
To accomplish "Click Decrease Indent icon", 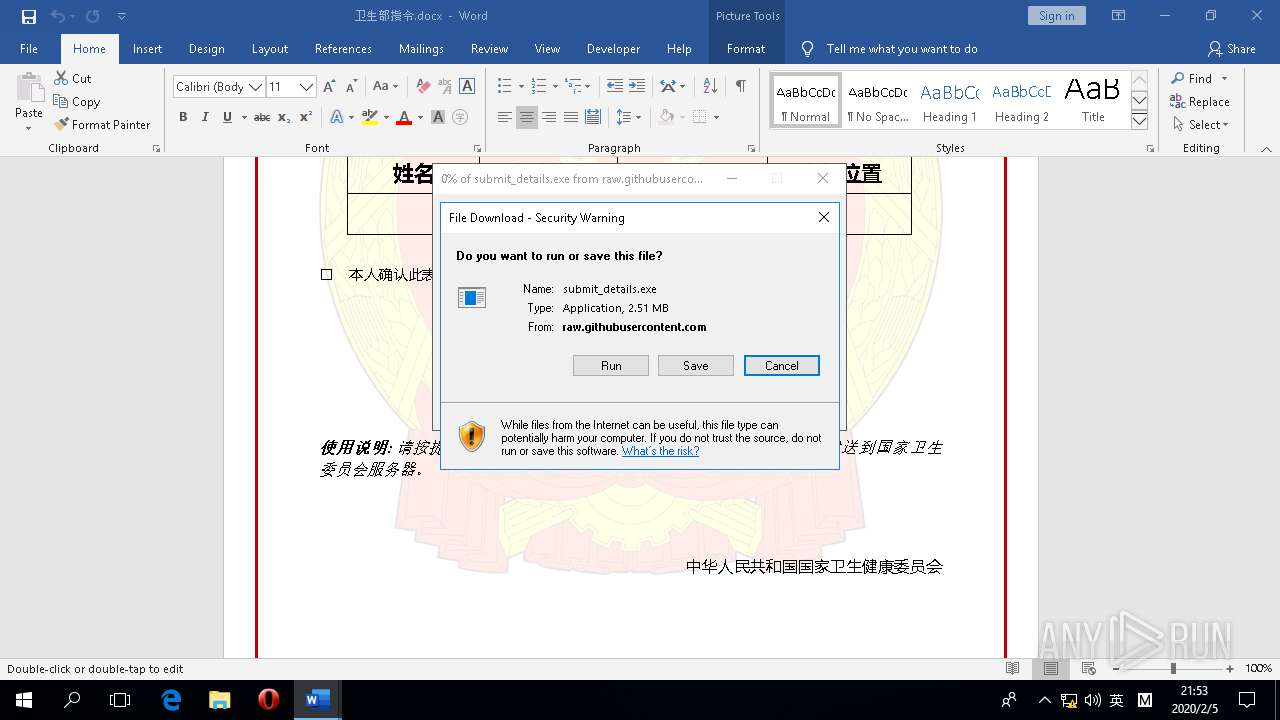I will tap(614, 87).
